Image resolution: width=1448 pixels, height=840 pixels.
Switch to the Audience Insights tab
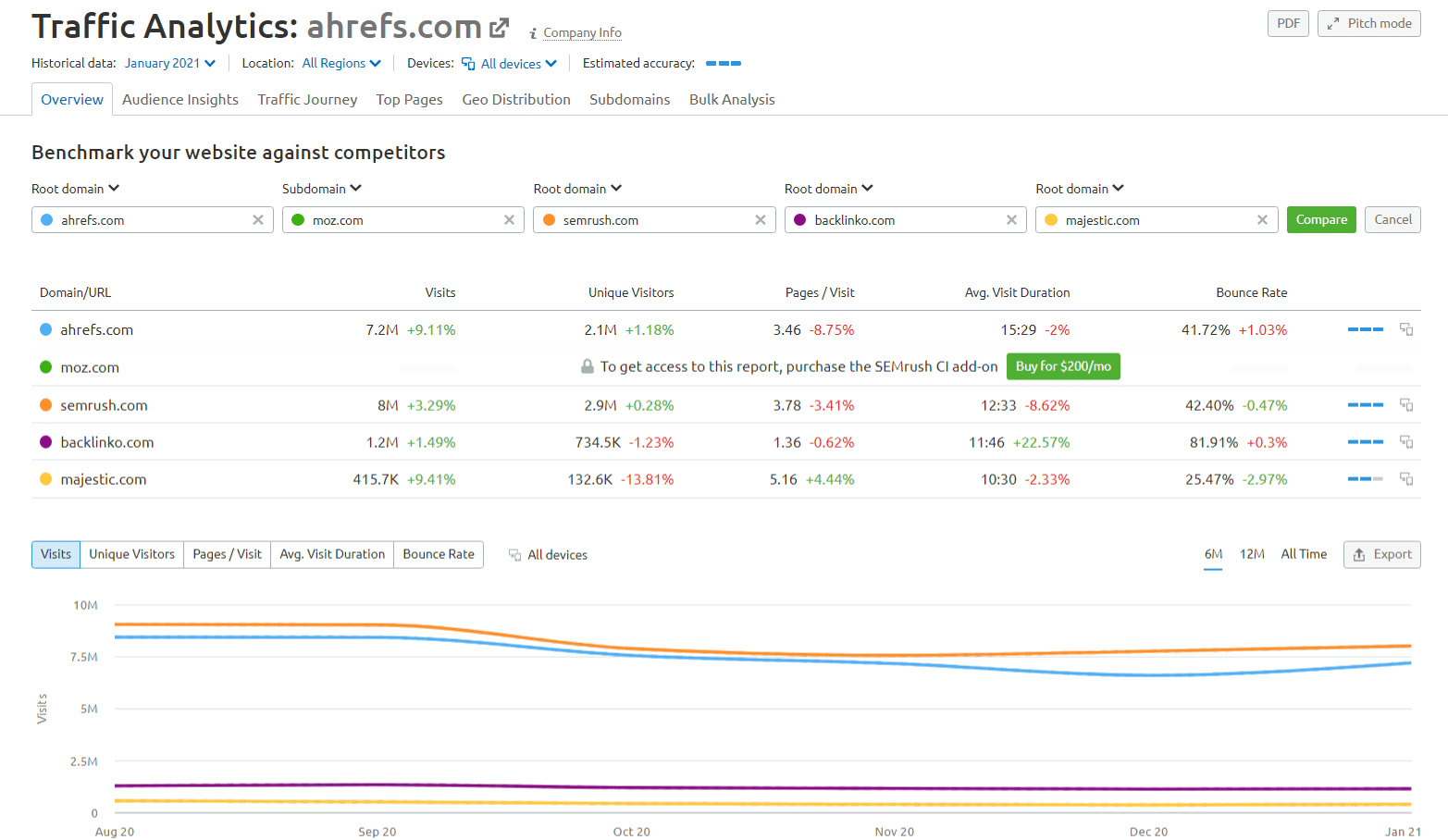tap(180, 100)
